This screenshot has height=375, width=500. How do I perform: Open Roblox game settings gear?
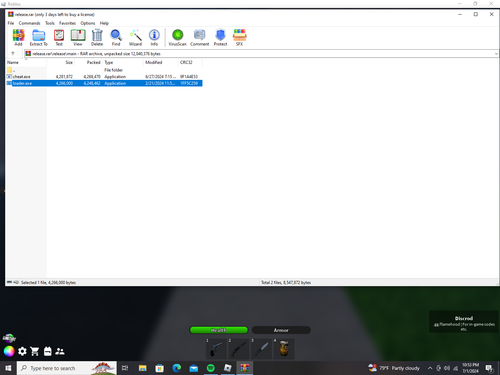[x=22, y=351]
